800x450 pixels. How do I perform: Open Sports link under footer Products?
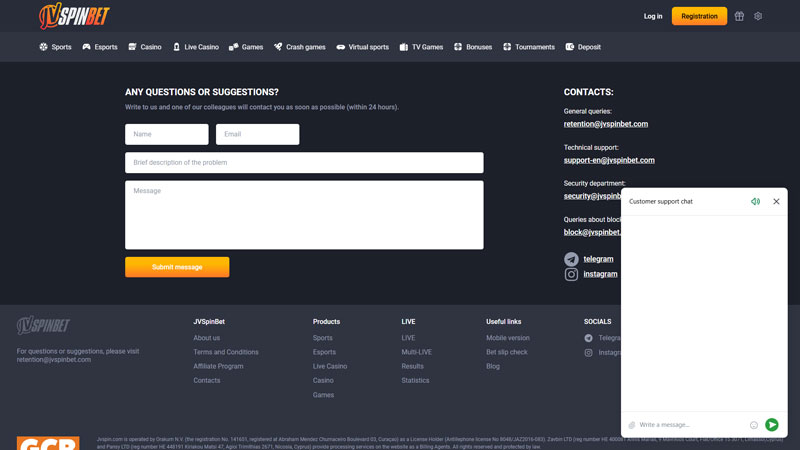(x=322, y=338)
